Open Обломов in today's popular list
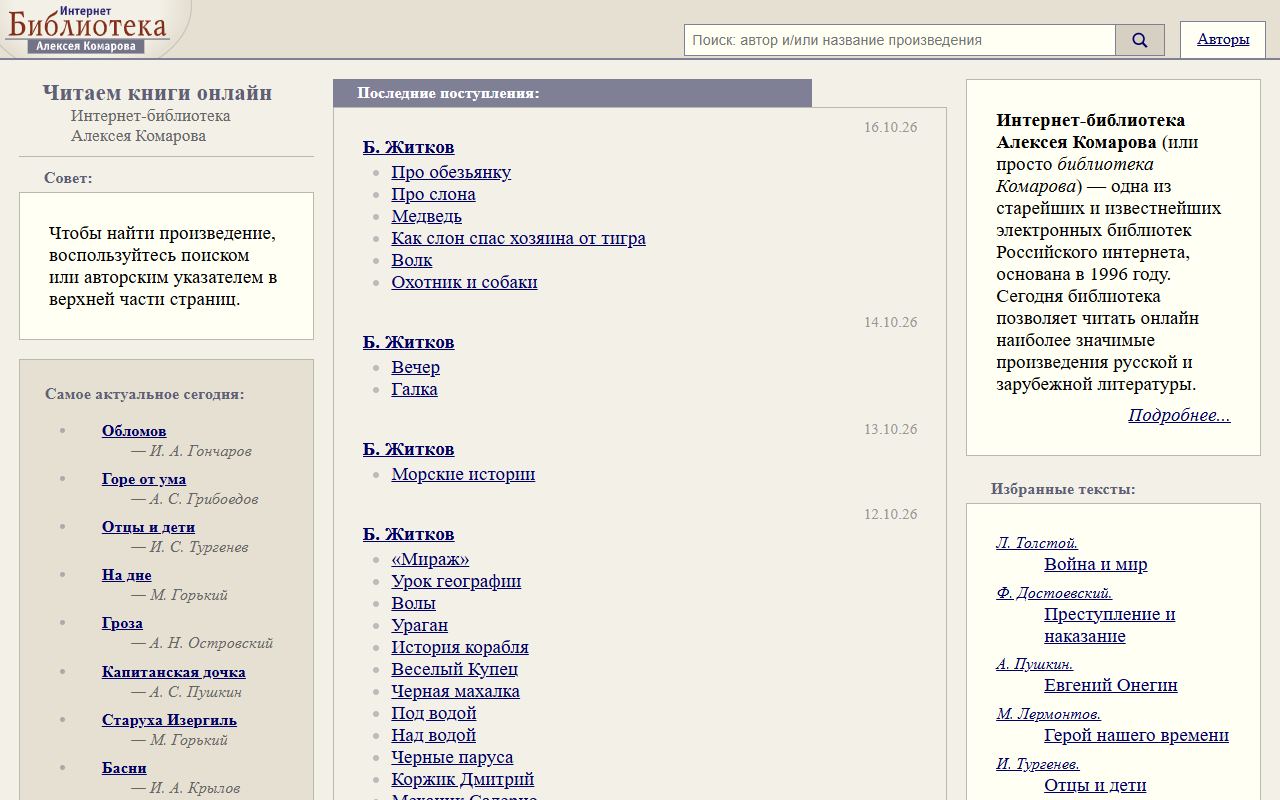The image size is (1280, 800). pos(134,431)
